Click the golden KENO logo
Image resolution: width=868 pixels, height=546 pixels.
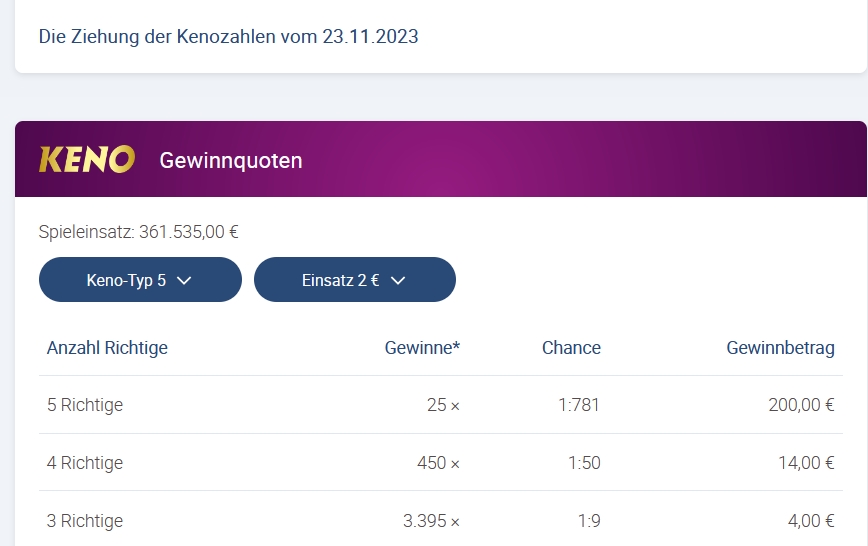coord(87,159)
